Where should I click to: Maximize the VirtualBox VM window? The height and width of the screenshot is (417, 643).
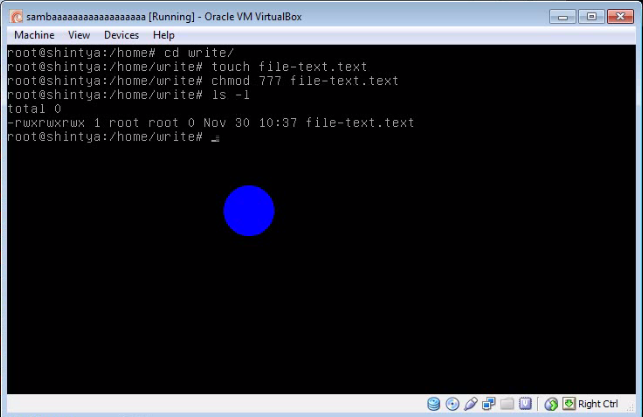[x=591, y=17]
